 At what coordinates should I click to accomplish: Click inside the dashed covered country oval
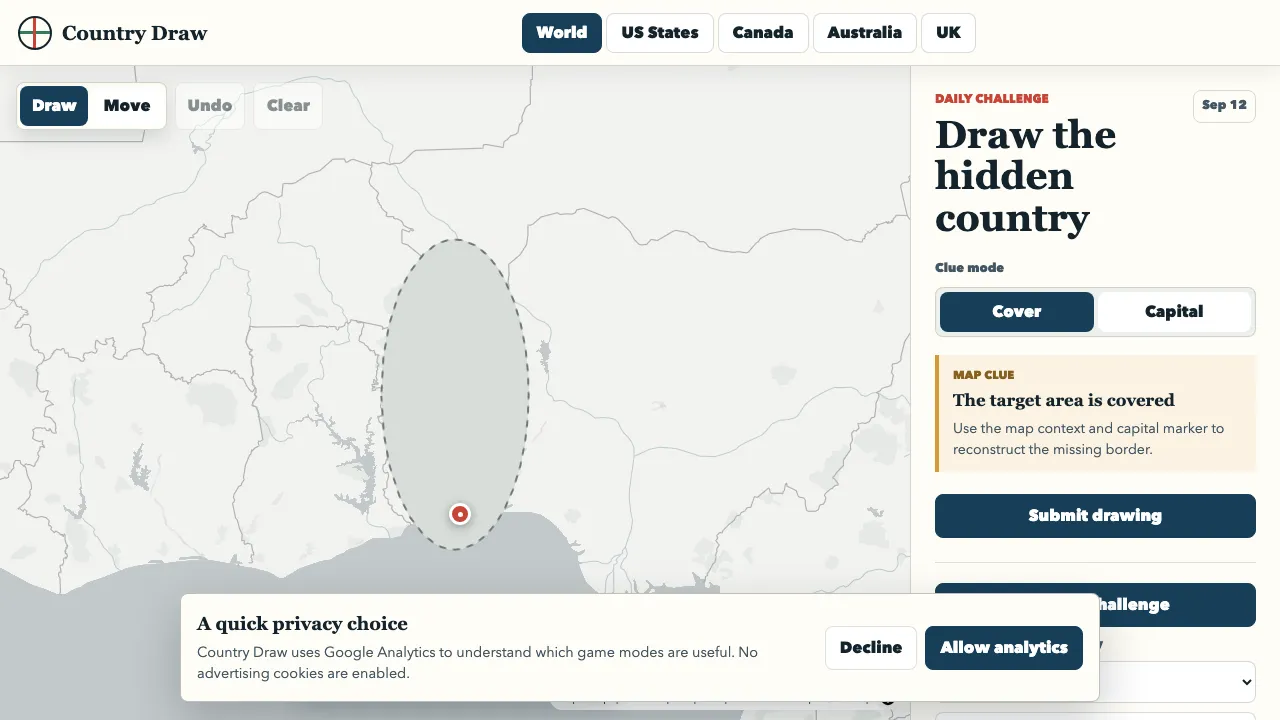coord(456,395)
